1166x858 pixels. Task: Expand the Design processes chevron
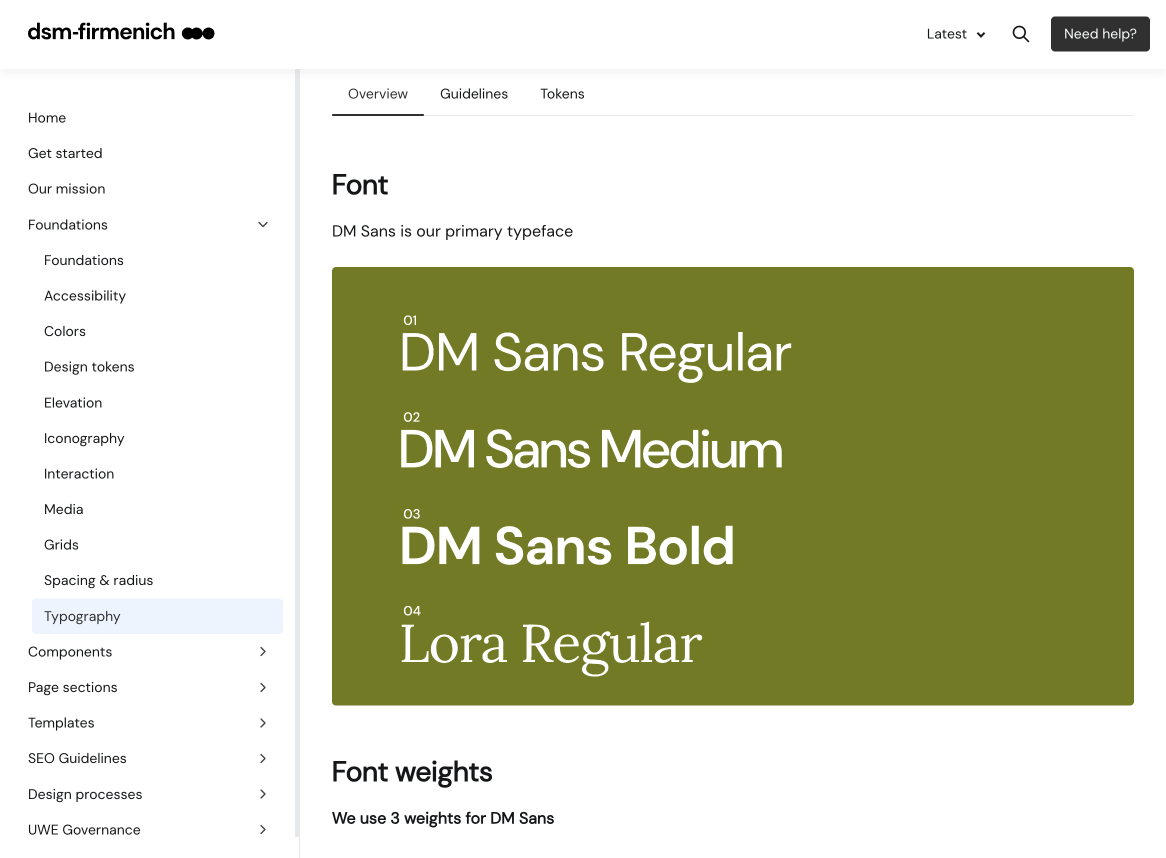(263, 794)
